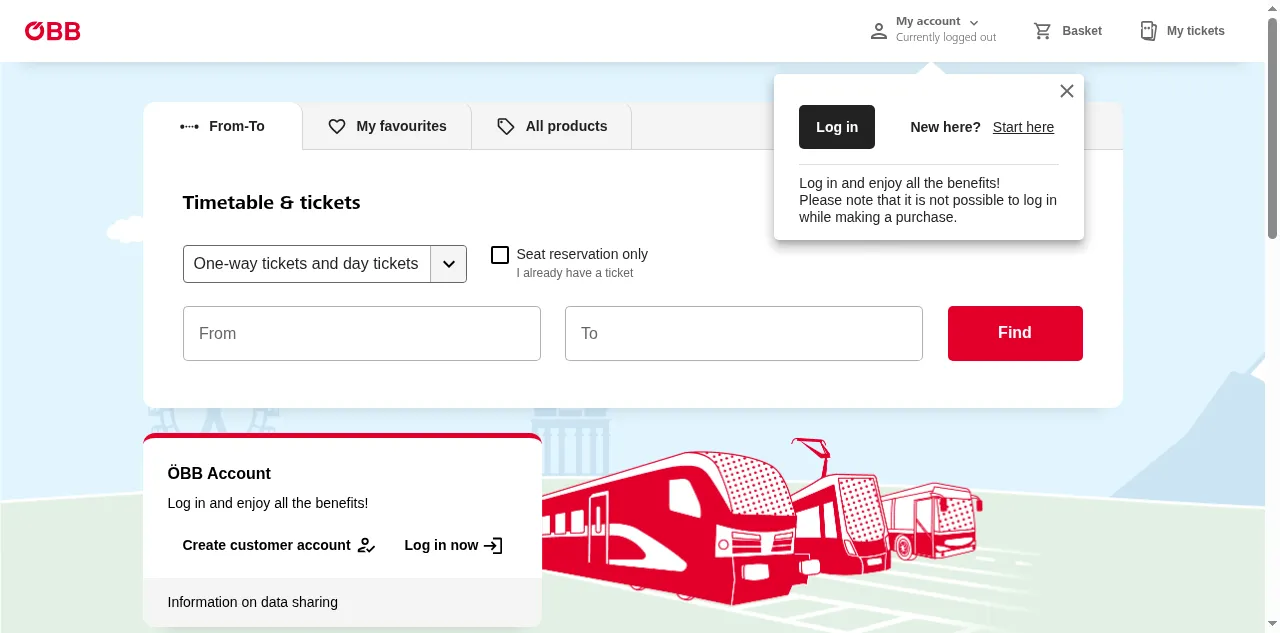Click the 'I already have a ticket' text
The width and height of the screenshot is (1280, 633).
[x=575, y=273]
